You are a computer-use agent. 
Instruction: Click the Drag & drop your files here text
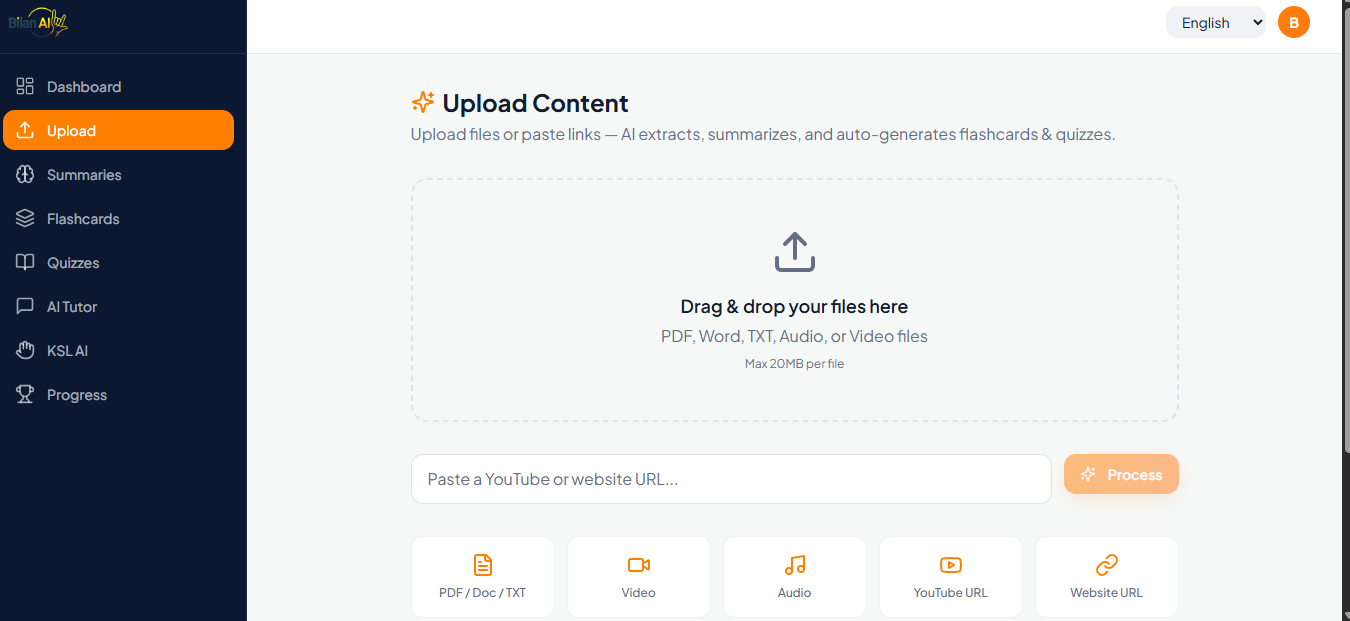pyautogui.click(x=795, y=307)
